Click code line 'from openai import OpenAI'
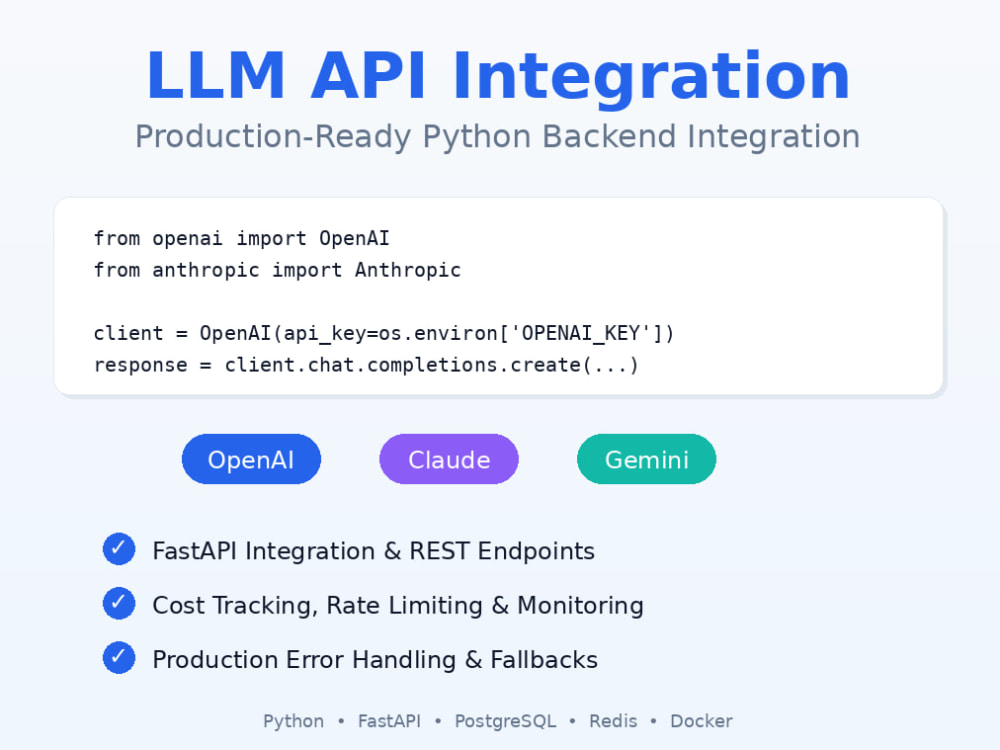Screen dimensions: 1000x750 pyautogui.click(x=242, y=239)
